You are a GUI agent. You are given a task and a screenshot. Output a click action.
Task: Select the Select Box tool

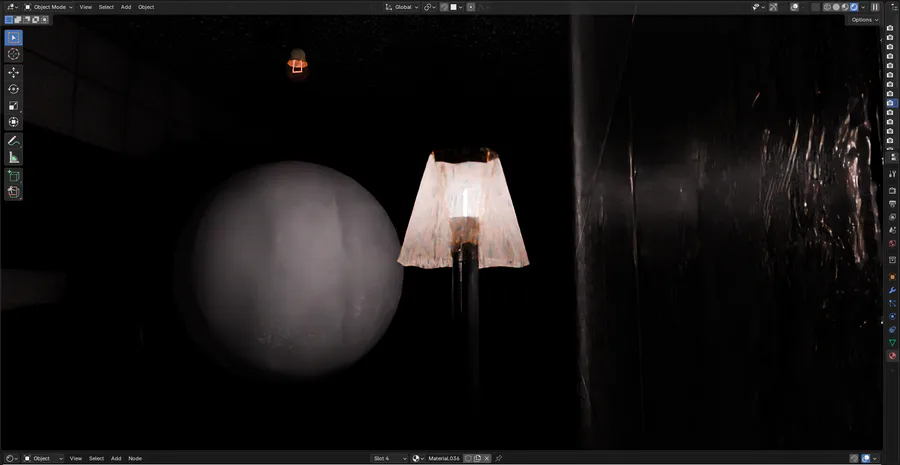pyautogui.click(x=14, y=37)
